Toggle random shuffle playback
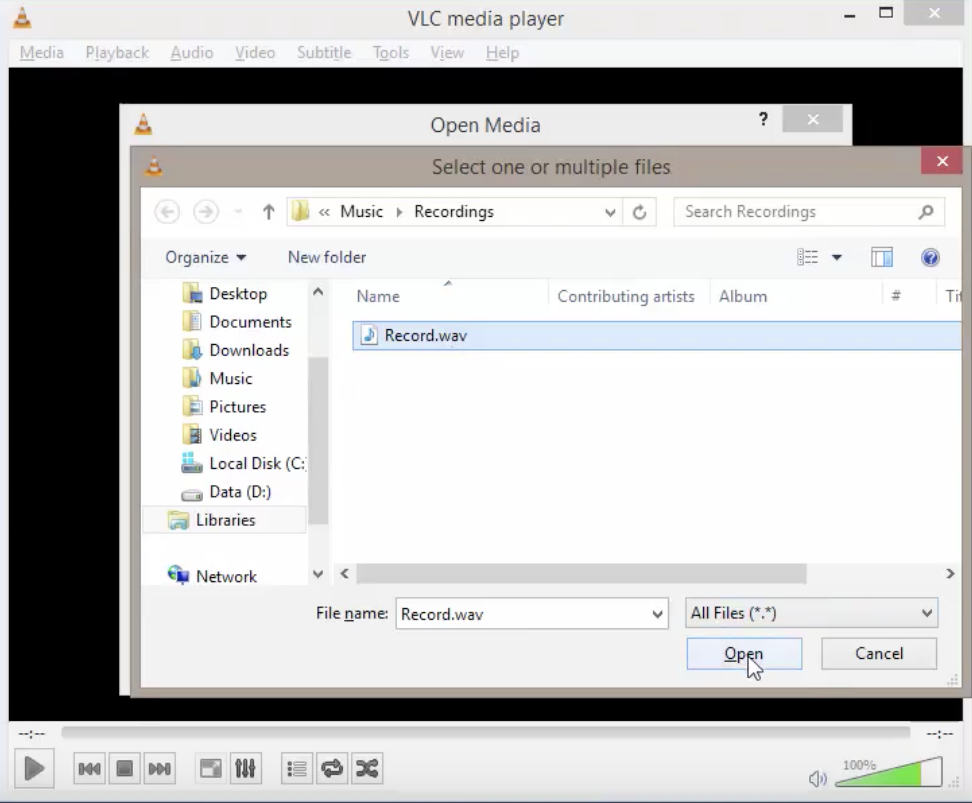 click(x=367, y=768)
